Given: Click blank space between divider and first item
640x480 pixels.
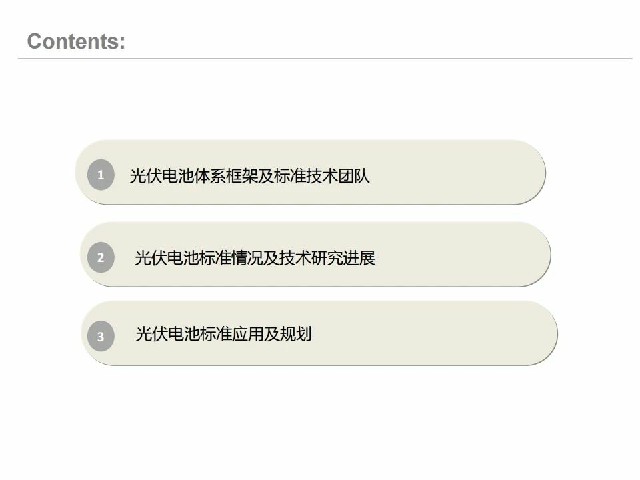Looking at the screenshot, I should 320,100.
